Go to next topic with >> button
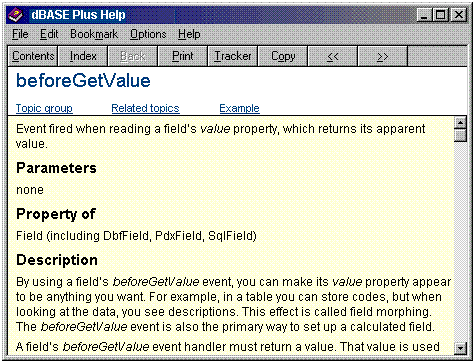 382,56
